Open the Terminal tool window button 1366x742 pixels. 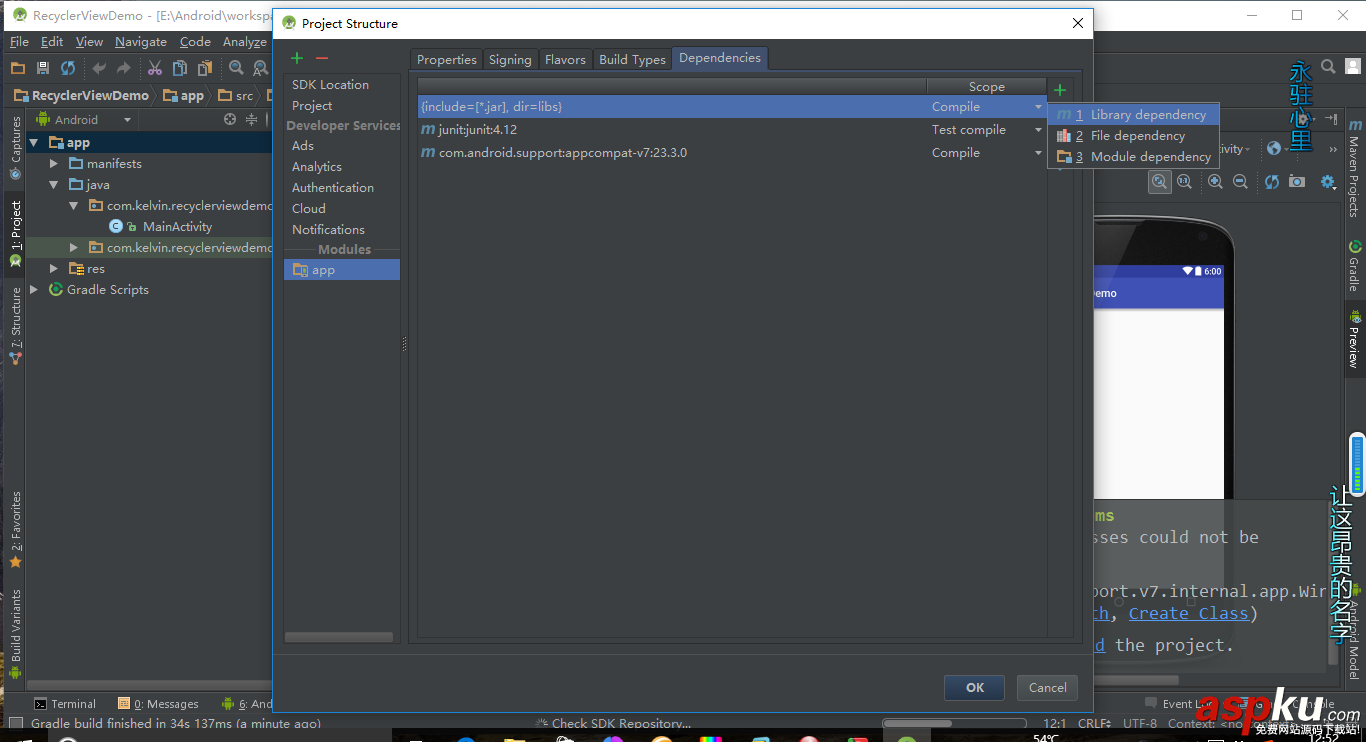pyautogui.click(x=65, y=704)
